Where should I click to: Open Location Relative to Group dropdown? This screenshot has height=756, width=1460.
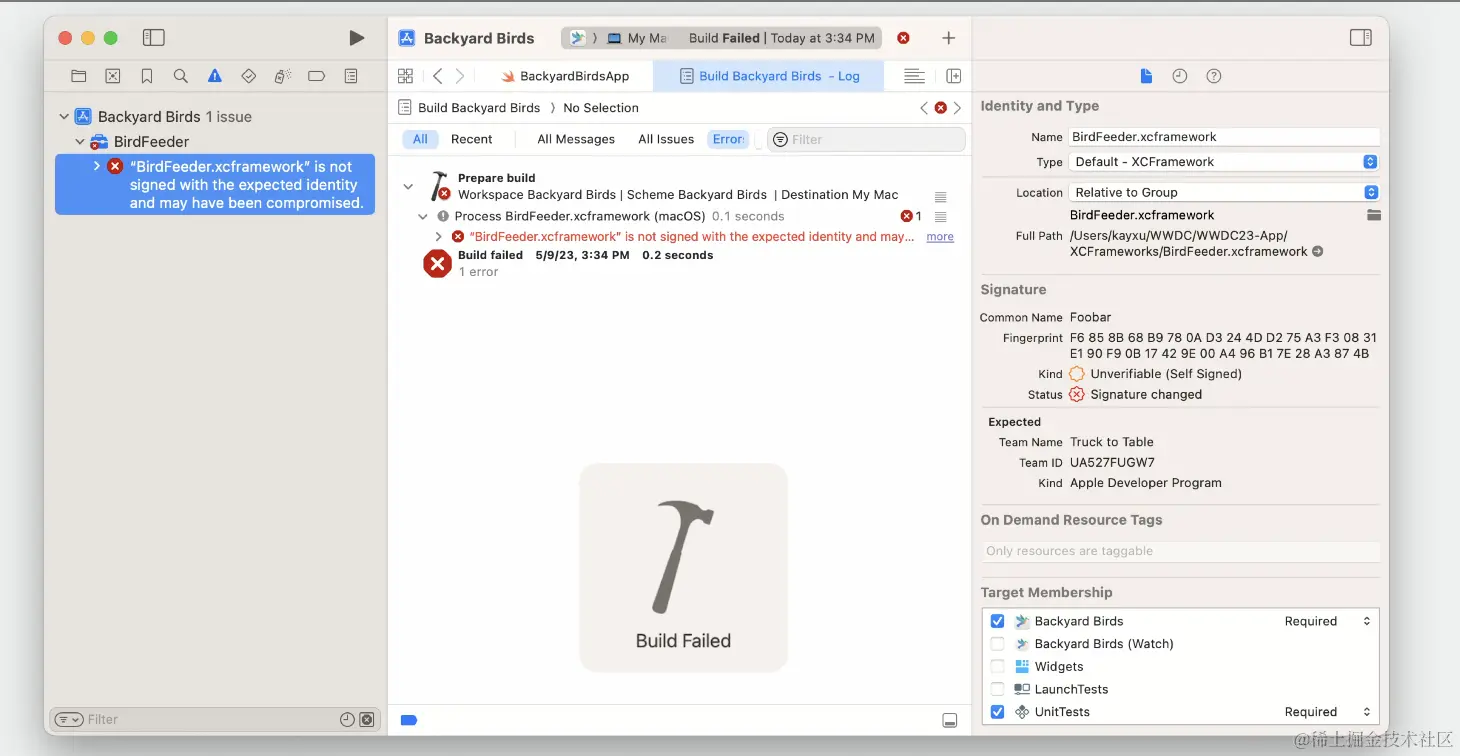click(x=1225, y=192)
